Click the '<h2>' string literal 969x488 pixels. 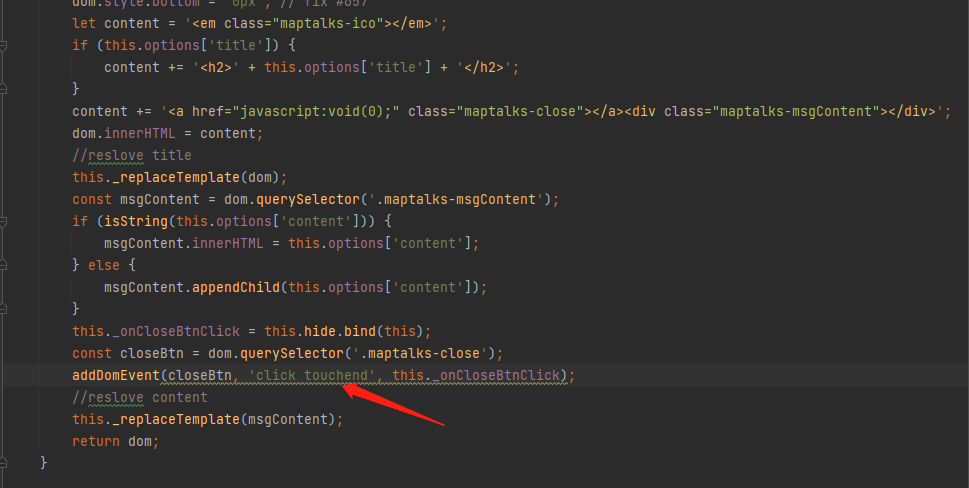tap(216, 67)
